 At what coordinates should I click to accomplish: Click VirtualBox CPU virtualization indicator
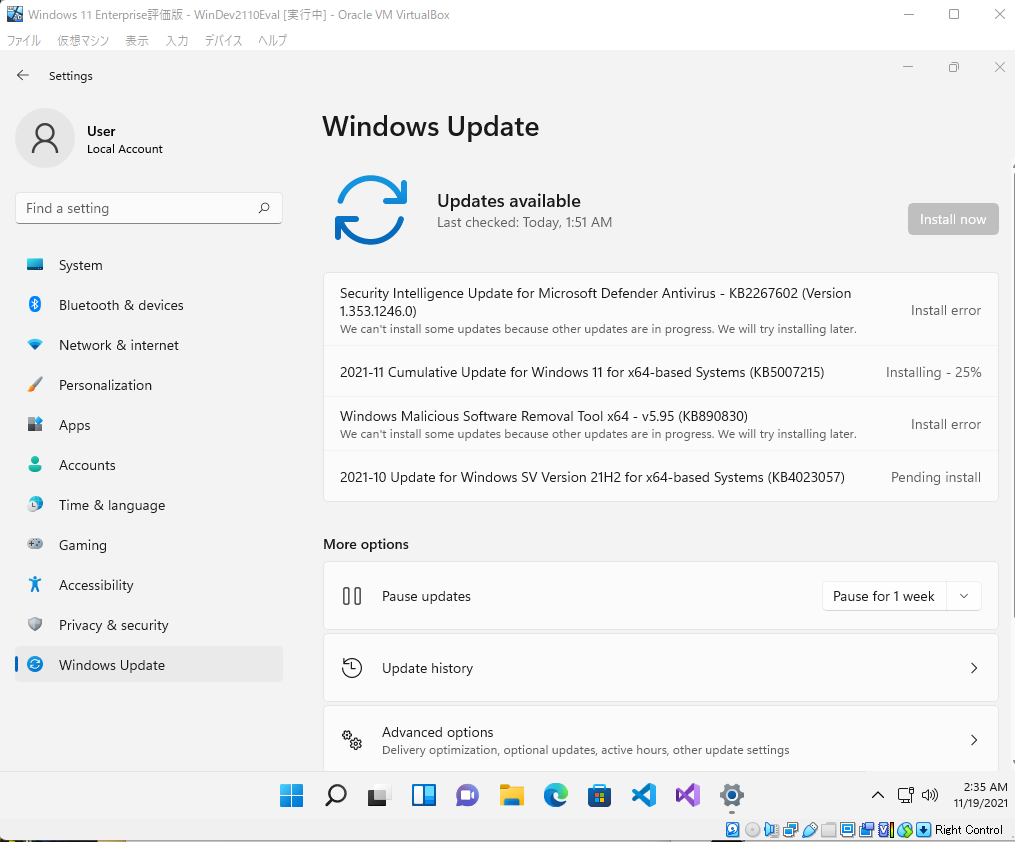point(886,829)
